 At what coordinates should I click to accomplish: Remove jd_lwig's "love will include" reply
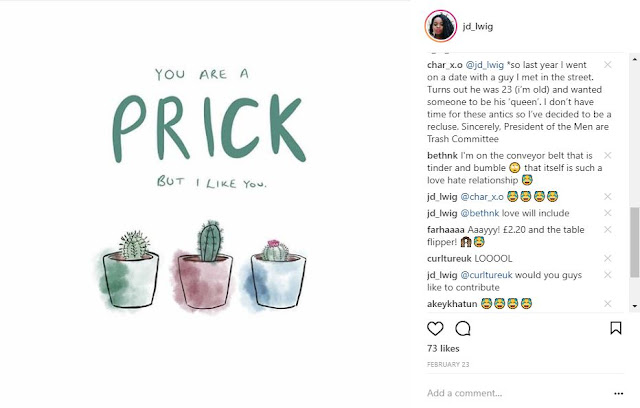[x=608, y=214]
